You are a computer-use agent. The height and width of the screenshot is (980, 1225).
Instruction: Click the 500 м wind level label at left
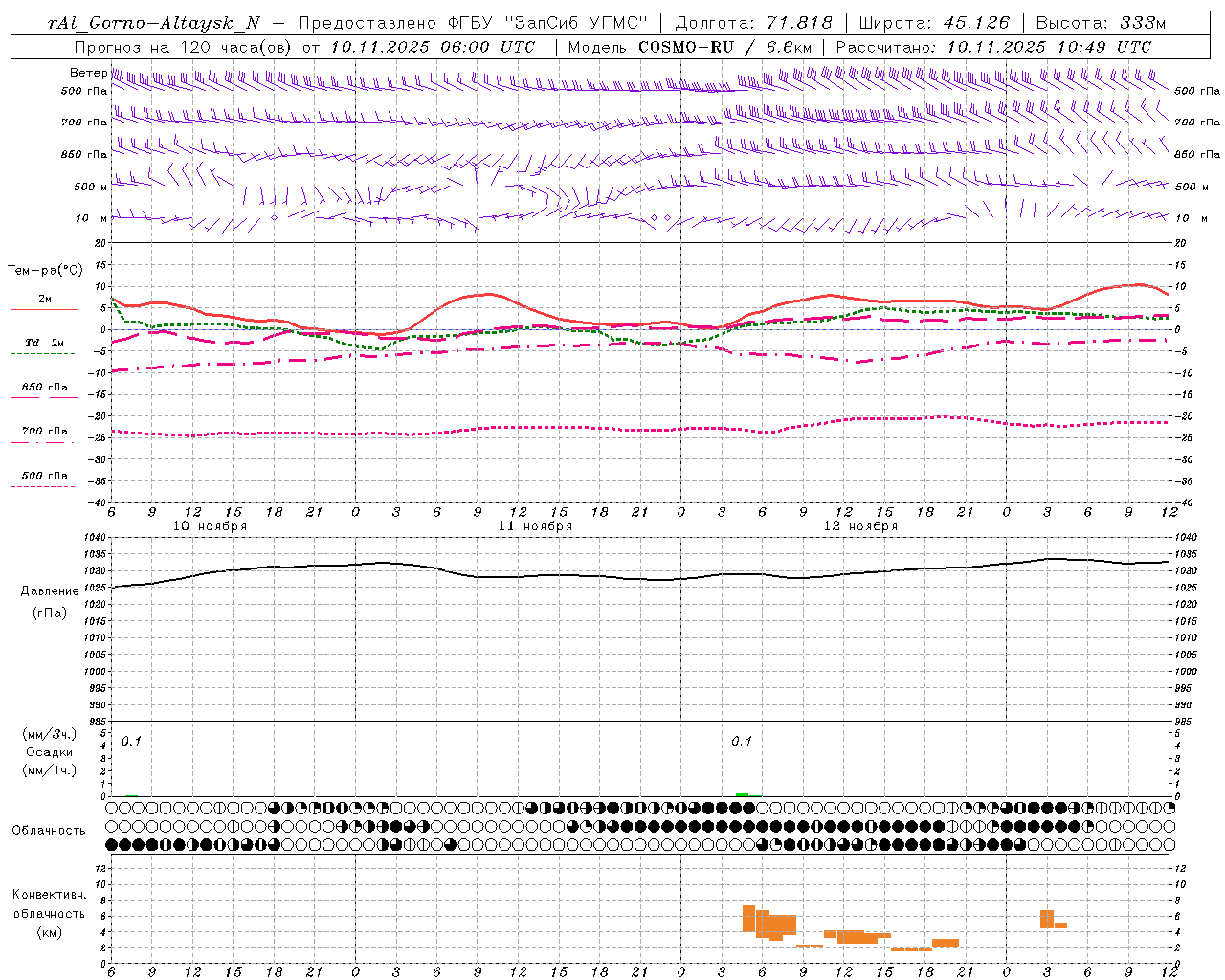91,187
